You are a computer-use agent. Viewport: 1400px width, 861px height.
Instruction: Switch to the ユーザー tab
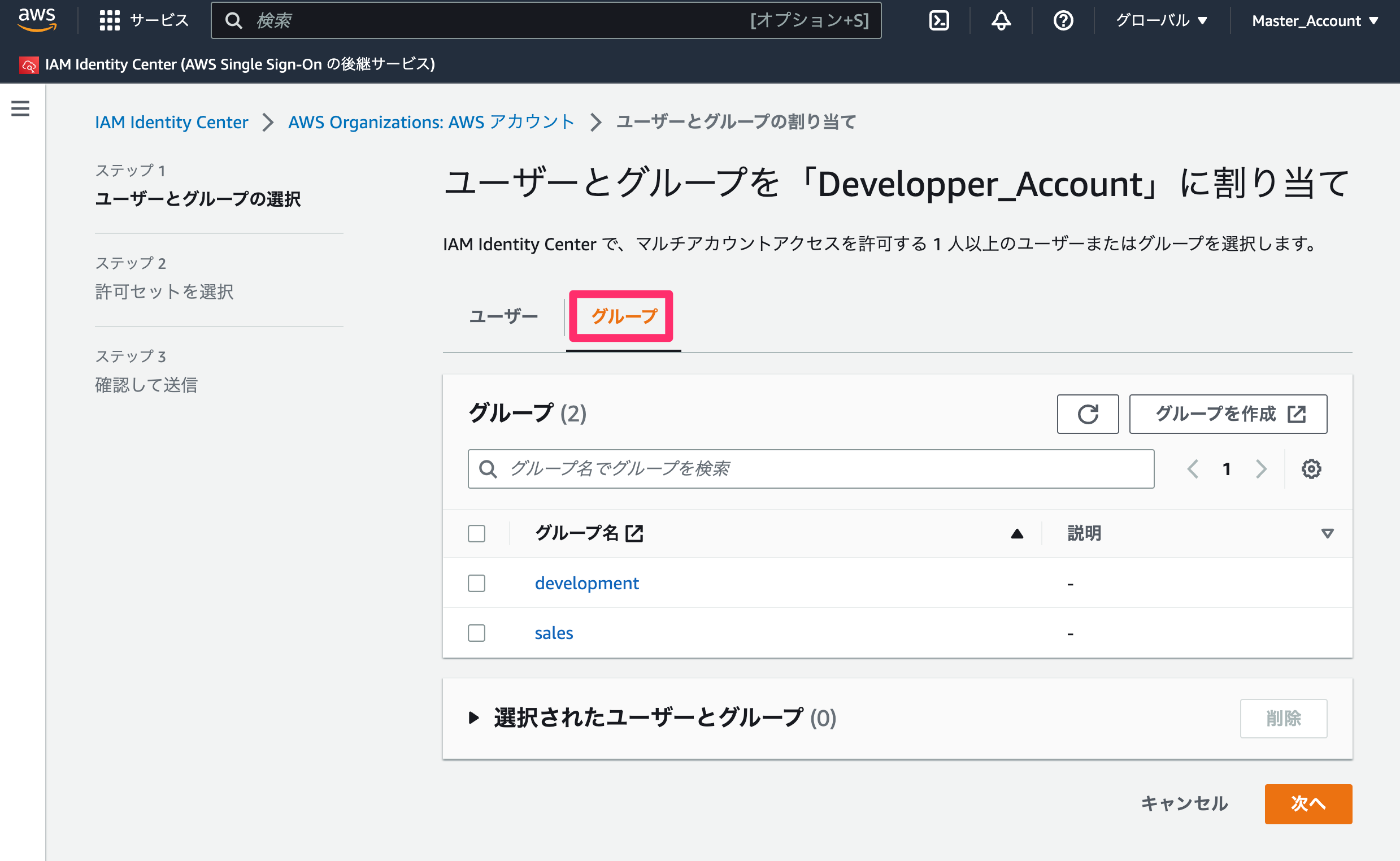(504, 316)
